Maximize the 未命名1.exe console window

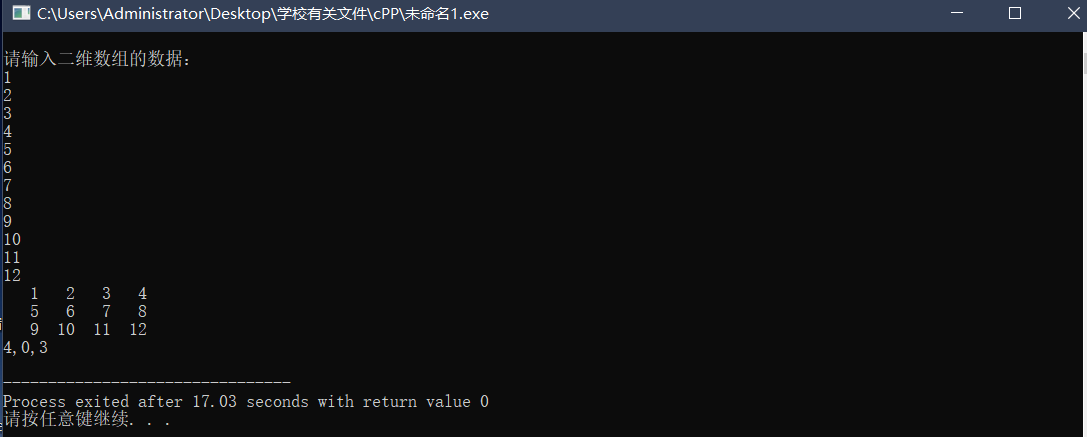[x=1015, y=13]
